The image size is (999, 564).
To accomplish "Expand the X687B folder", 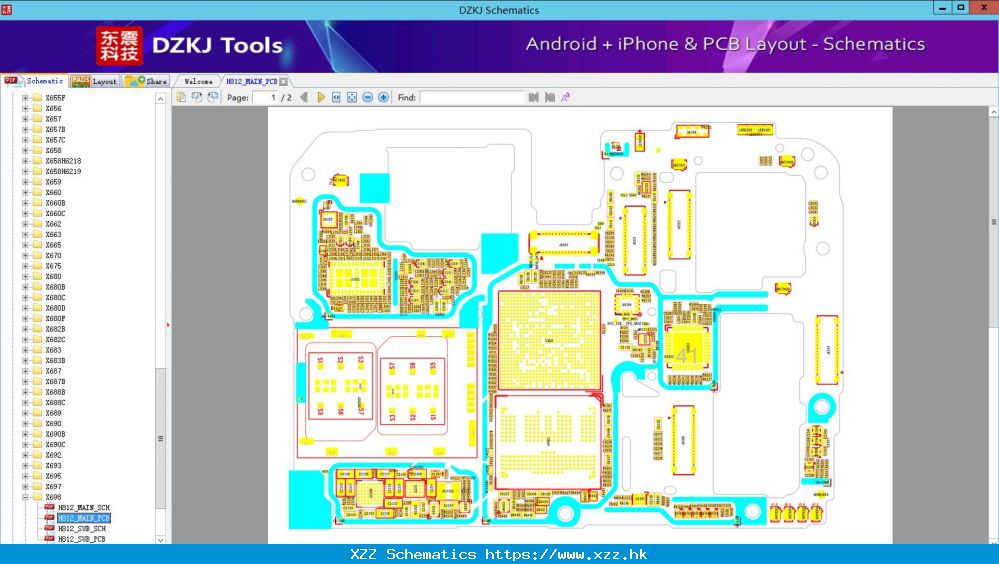I will [x=25, y=382].
